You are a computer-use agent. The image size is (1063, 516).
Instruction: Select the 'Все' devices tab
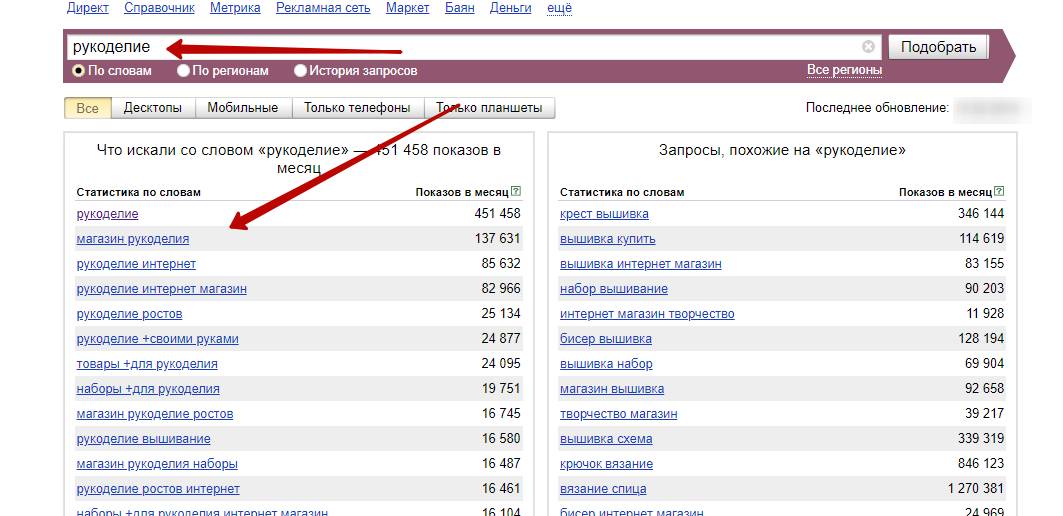coord(88,108)
